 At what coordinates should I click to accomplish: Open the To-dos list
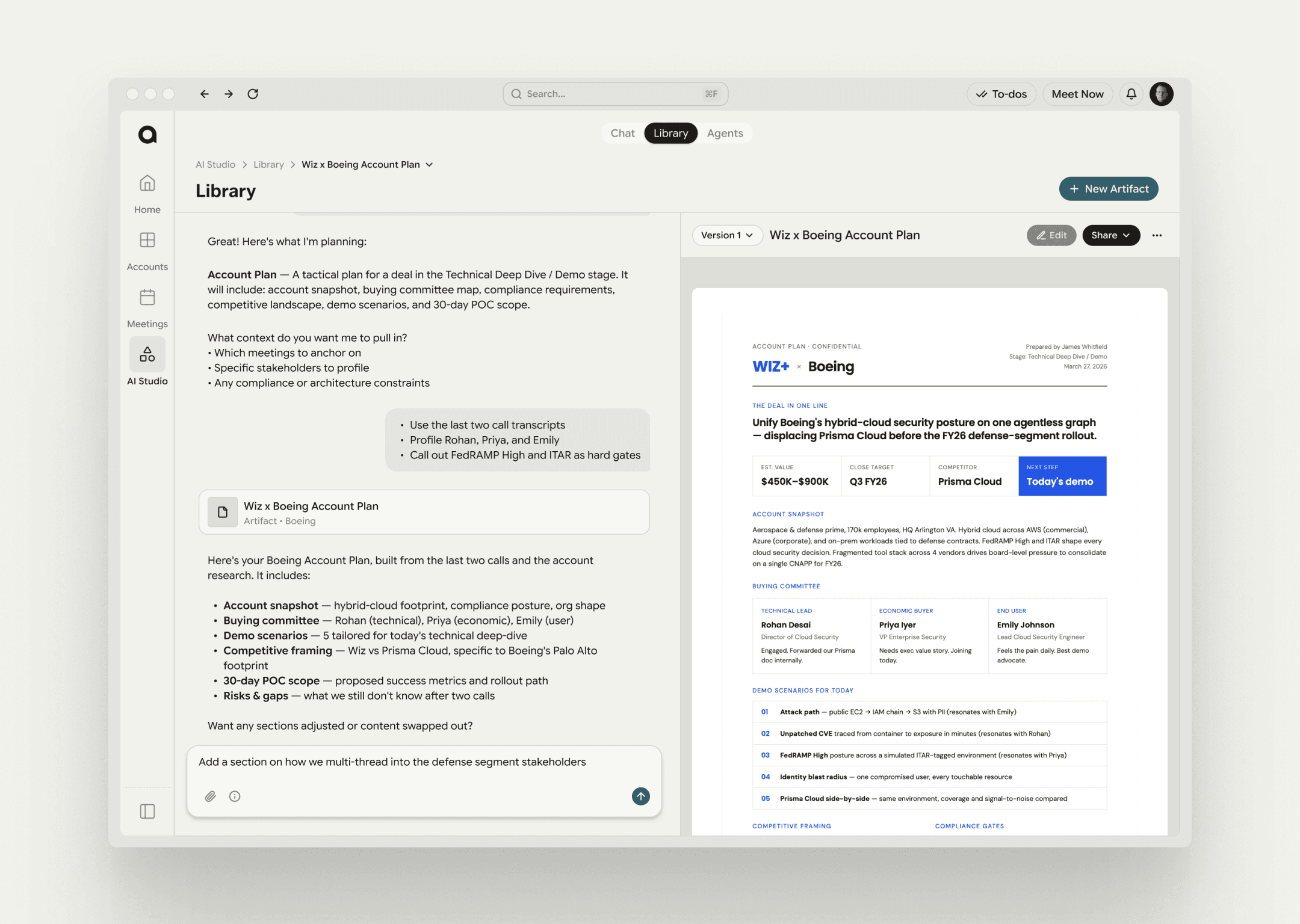pos(1001,94)
